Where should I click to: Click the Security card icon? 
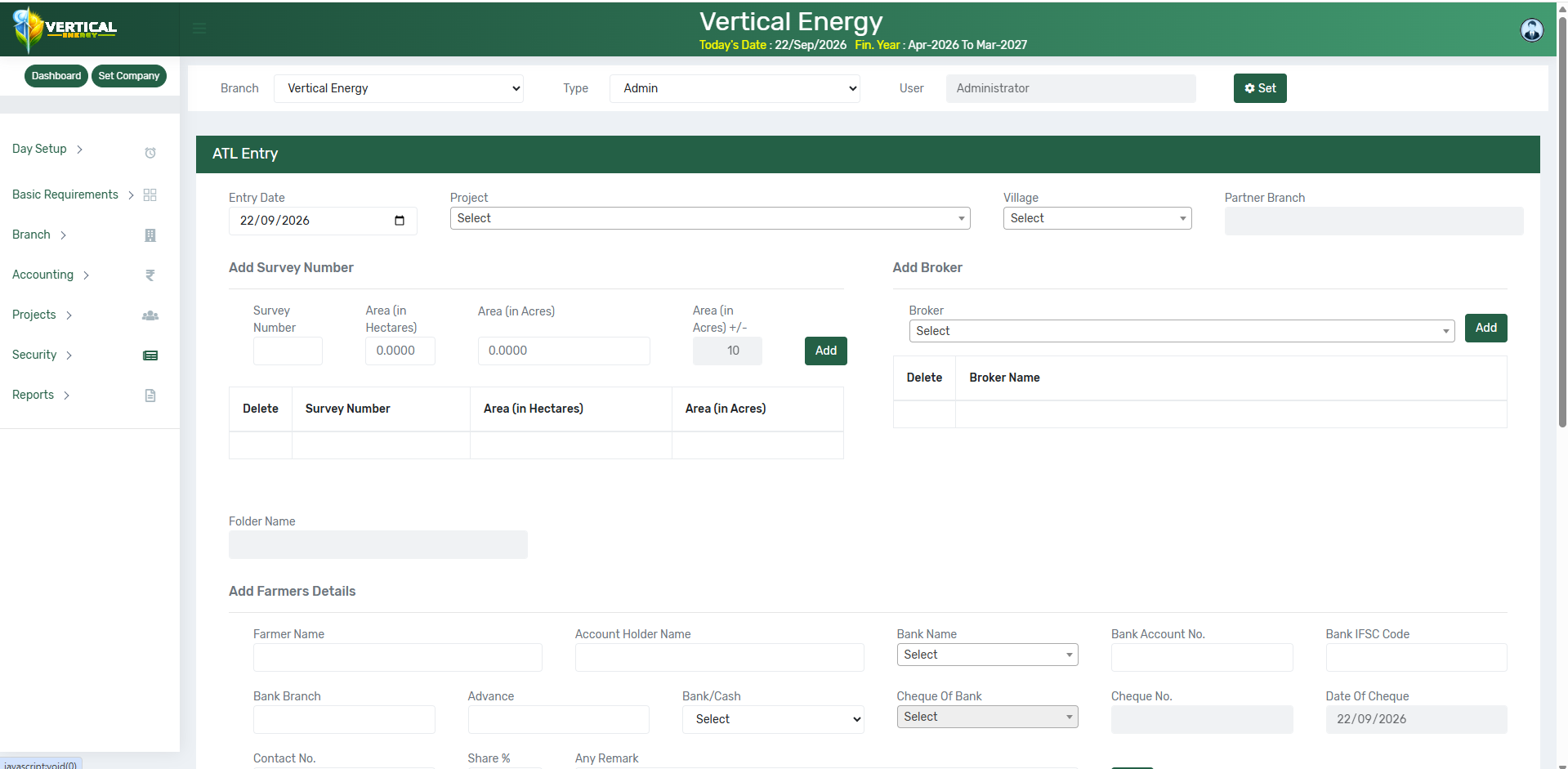(150, 355)
